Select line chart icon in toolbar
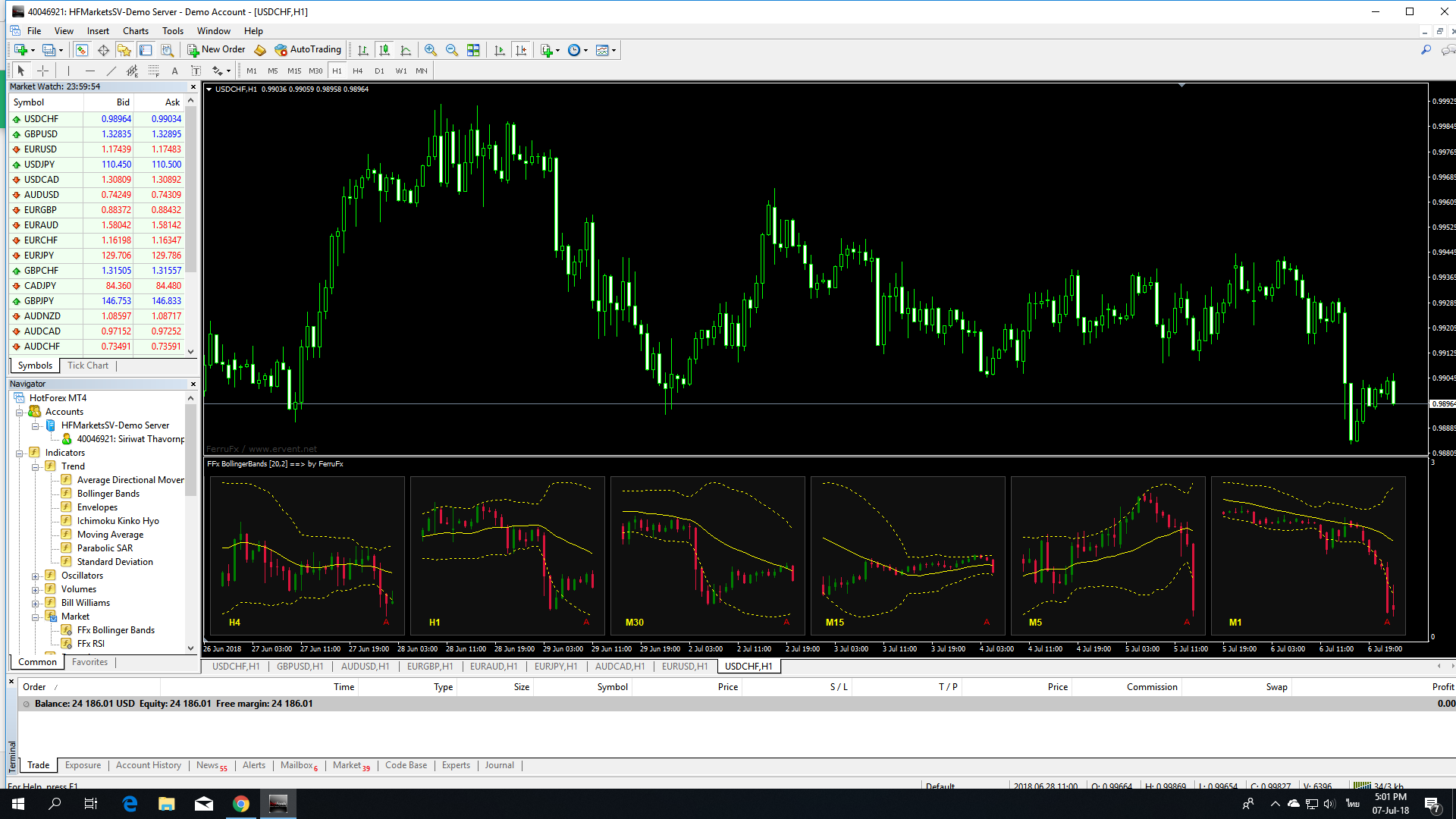Image resolution: width=1456 pixels, height=819 pixels. click(x=406, y=50)
